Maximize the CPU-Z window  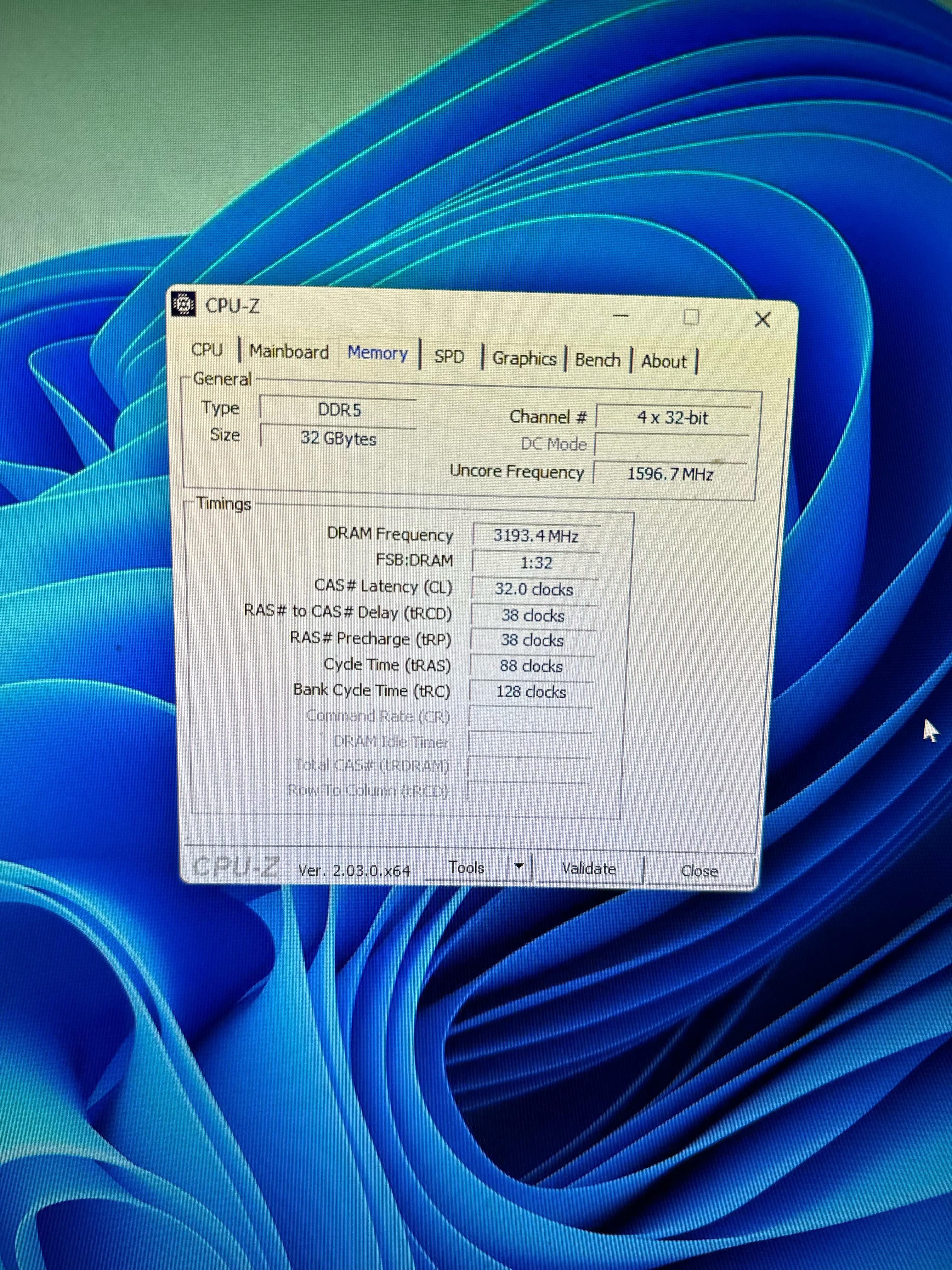691,317
